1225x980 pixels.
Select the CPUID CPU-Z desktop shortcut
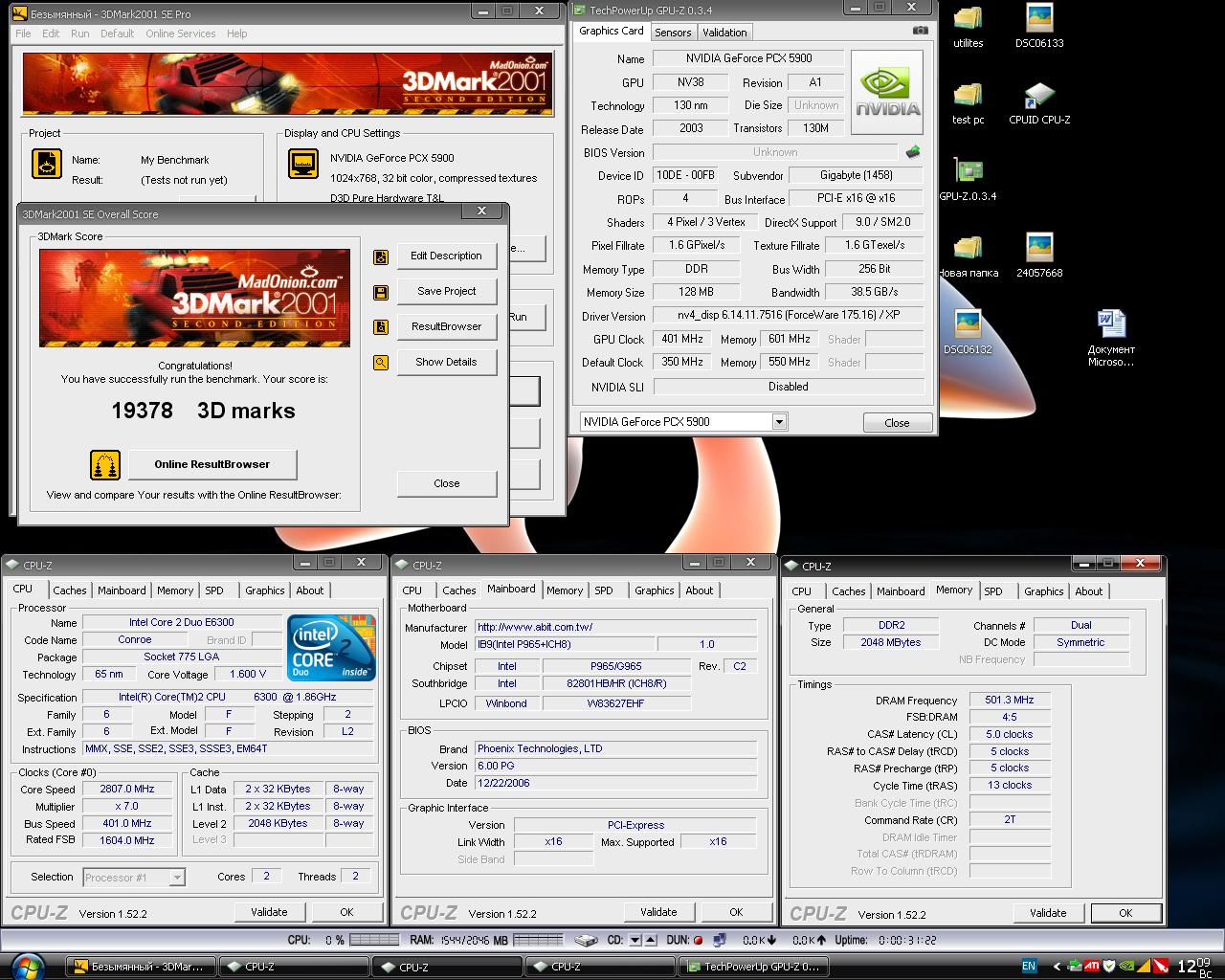1039,103
